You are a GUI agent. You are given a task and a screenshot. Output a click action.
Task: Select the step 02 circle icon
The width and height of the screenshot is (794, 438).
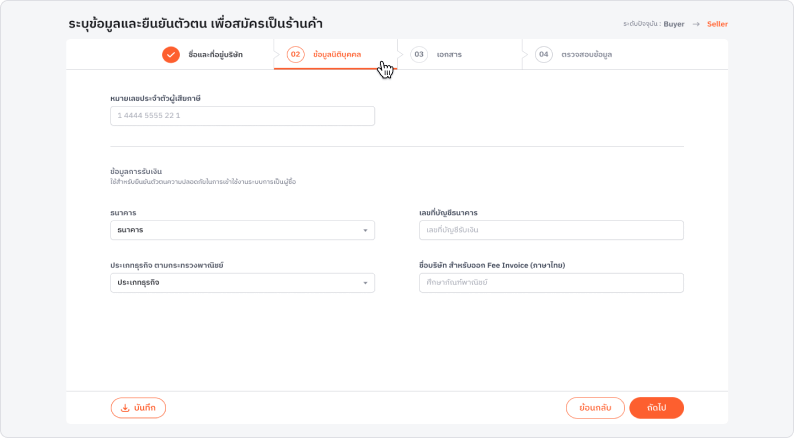(295, 54)
